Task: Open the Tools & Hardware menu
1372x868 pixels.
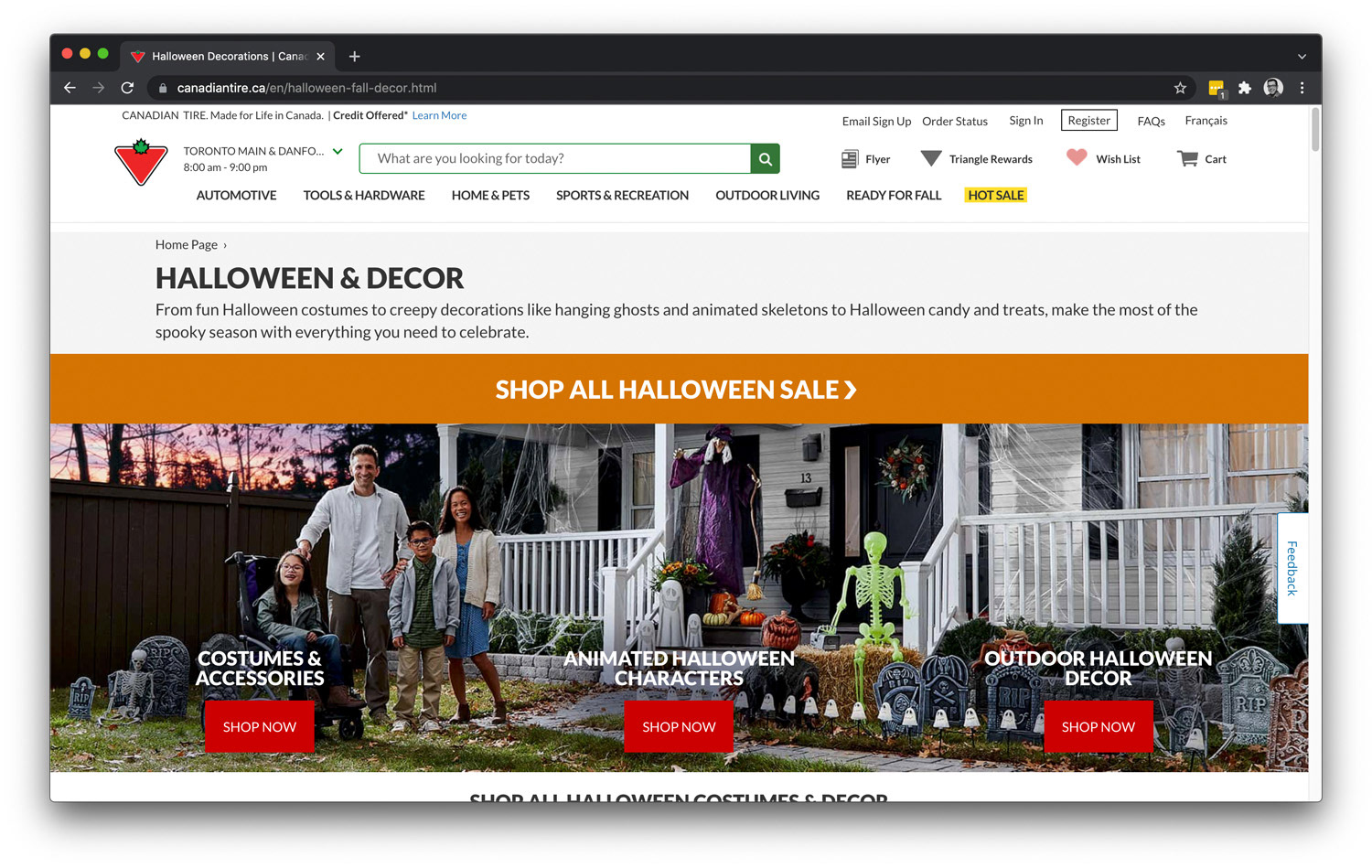Action: (x=364, y=195)
